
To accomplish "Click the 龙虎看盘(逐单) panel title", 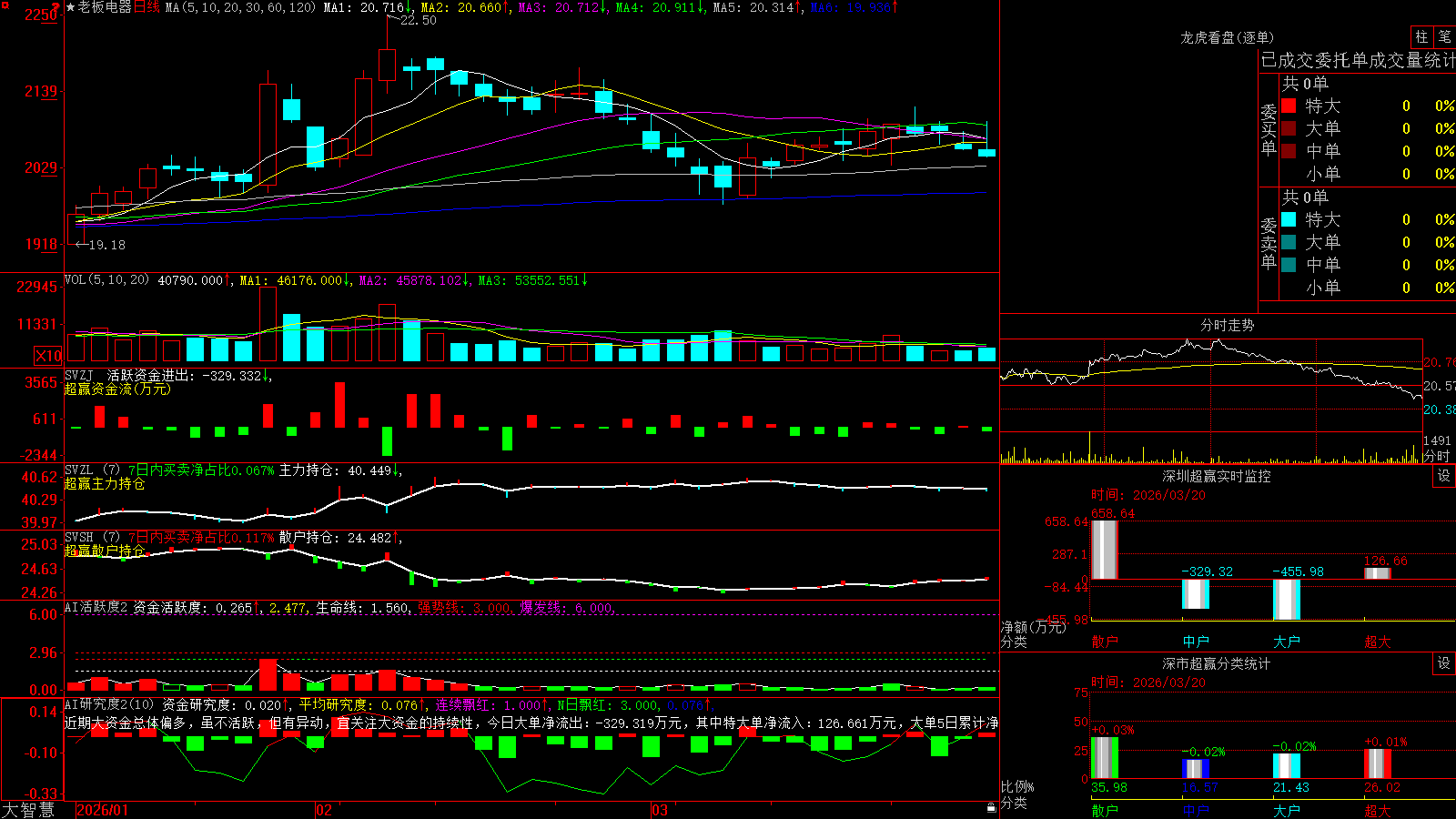I will click(1227, 37).
